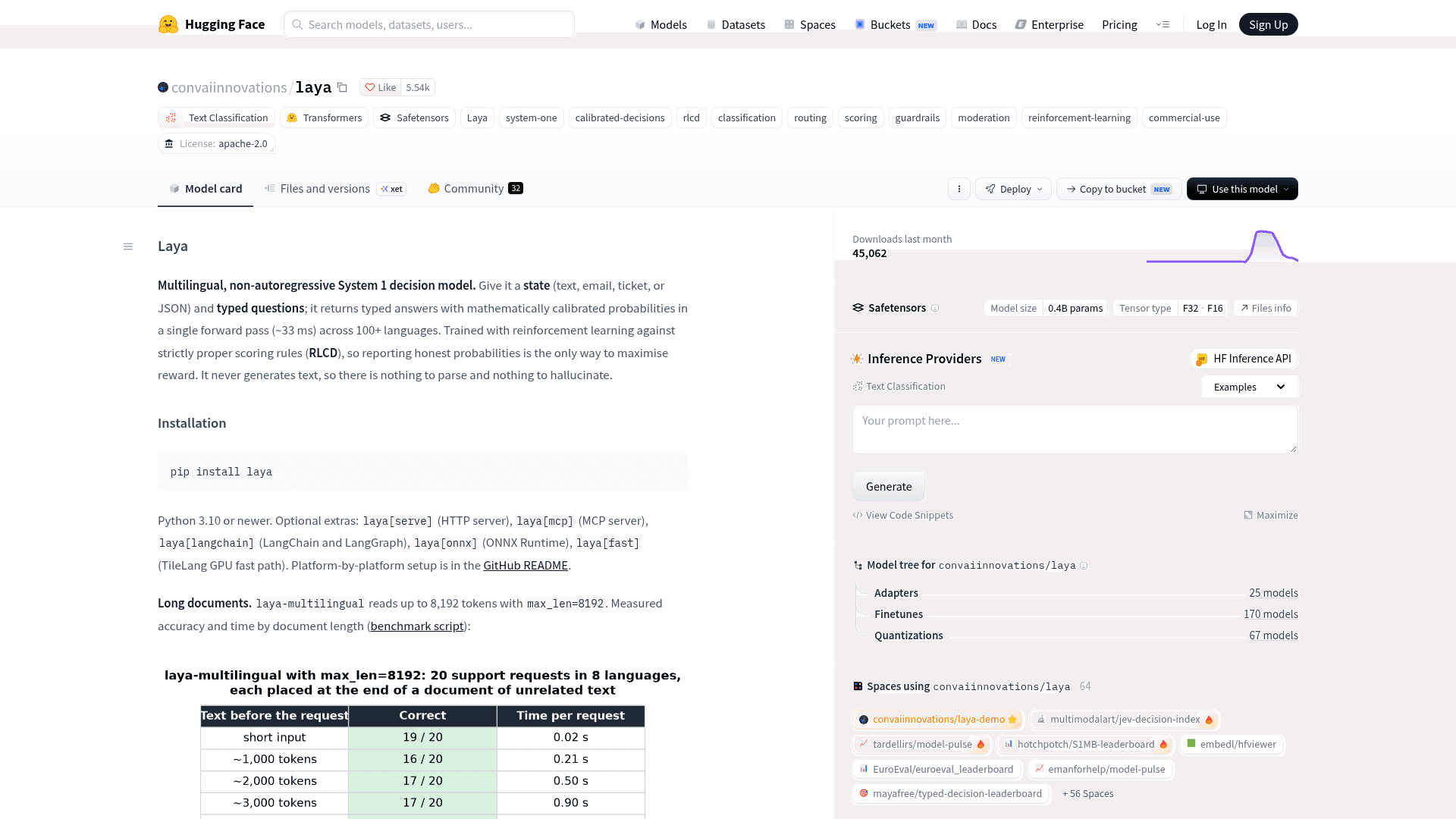Open the Examples dropdown
1456x819 pixels.
coord(1250,387)
